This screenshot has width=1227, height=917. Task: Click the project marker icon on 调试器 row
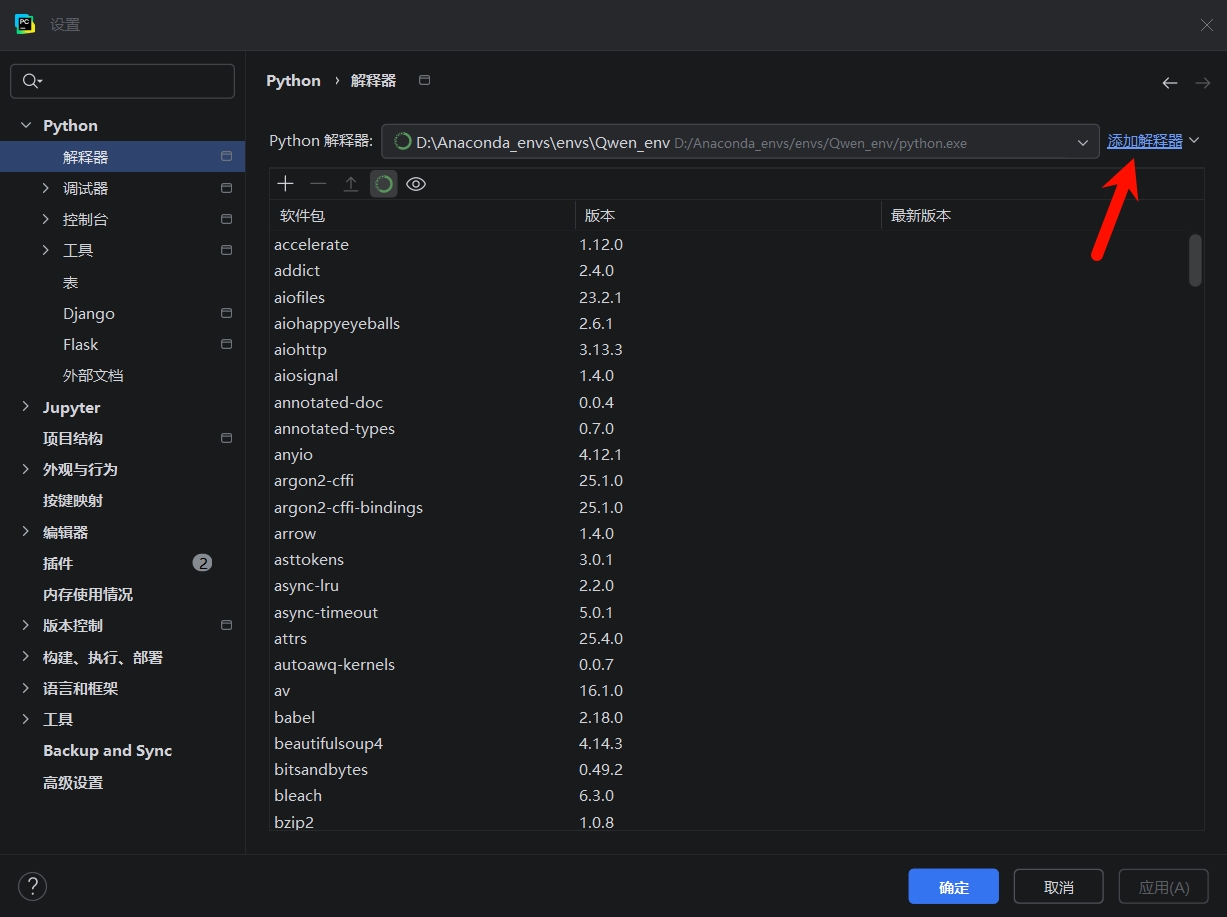coord(226,188)
